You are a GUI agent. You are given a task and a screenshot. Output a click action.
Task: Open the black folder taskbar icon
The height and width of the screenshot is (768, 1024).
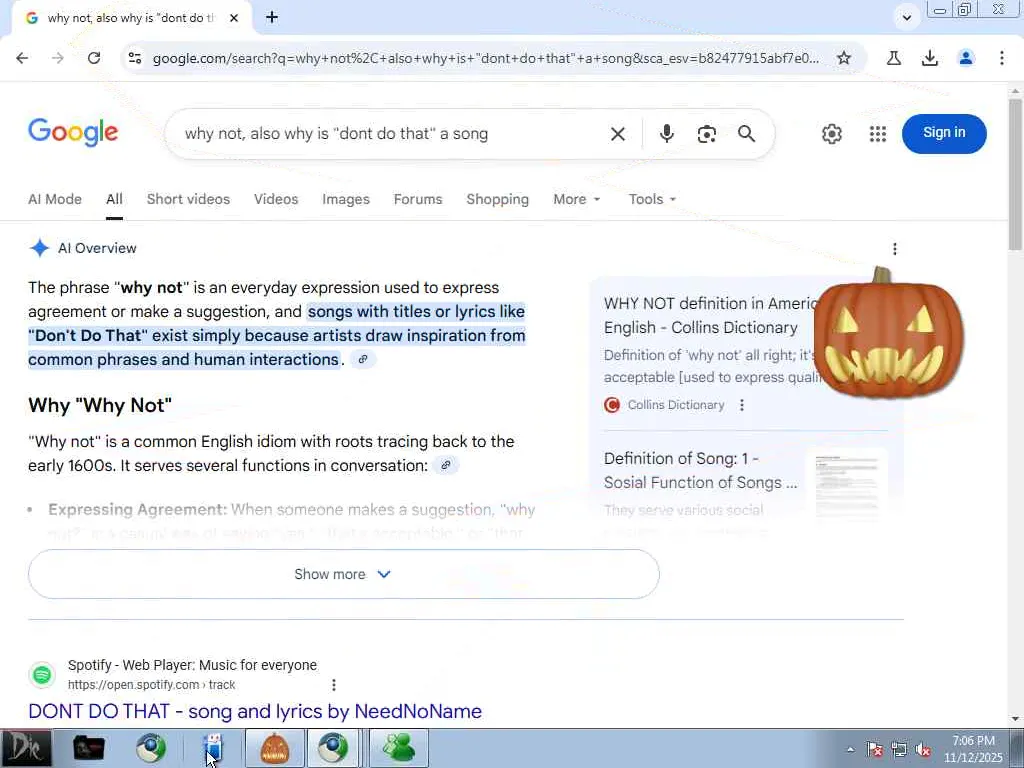pyautogui.click(x=88, y=748)
